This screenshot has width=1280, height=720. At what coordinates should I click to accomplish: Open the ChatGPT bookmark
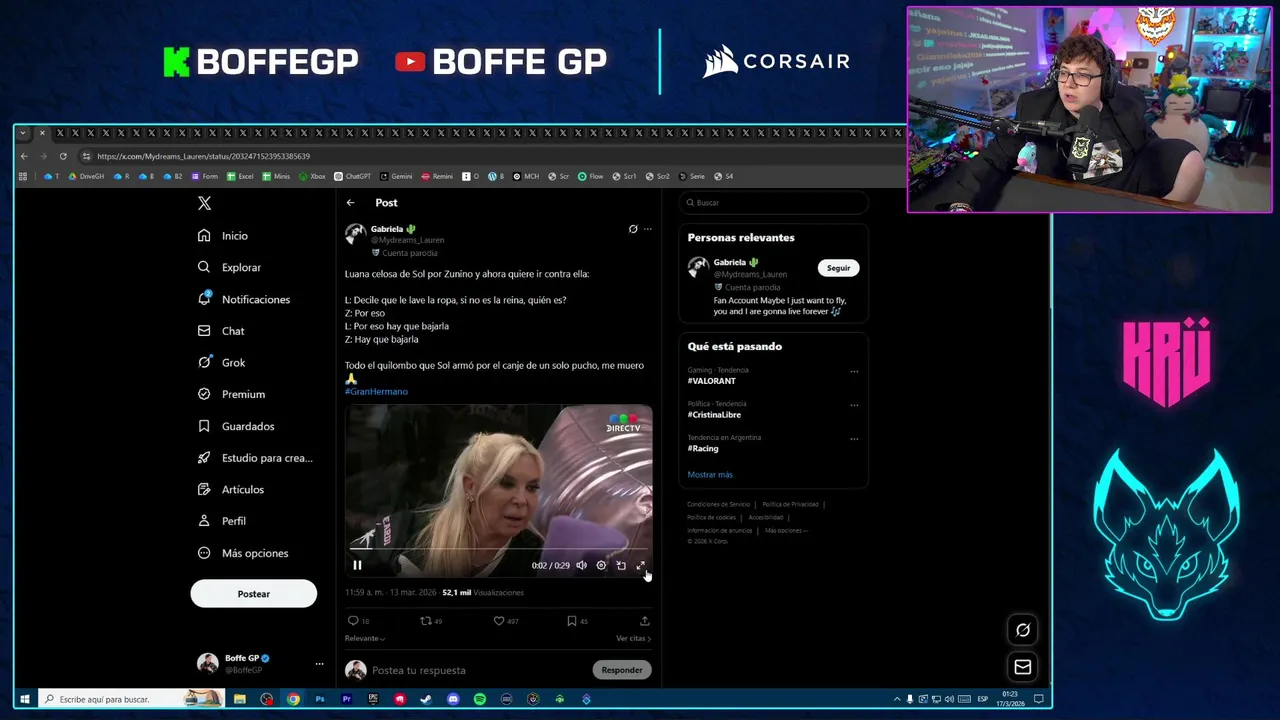(x=352, y=176)
